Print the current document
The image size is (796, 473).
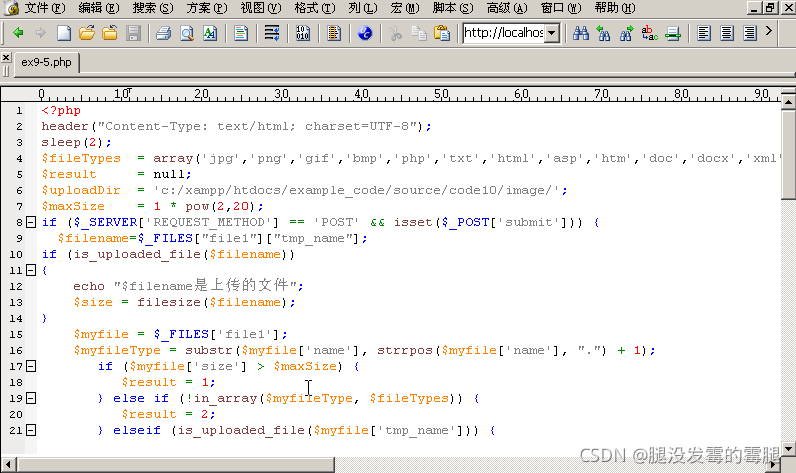coord(163,33)
